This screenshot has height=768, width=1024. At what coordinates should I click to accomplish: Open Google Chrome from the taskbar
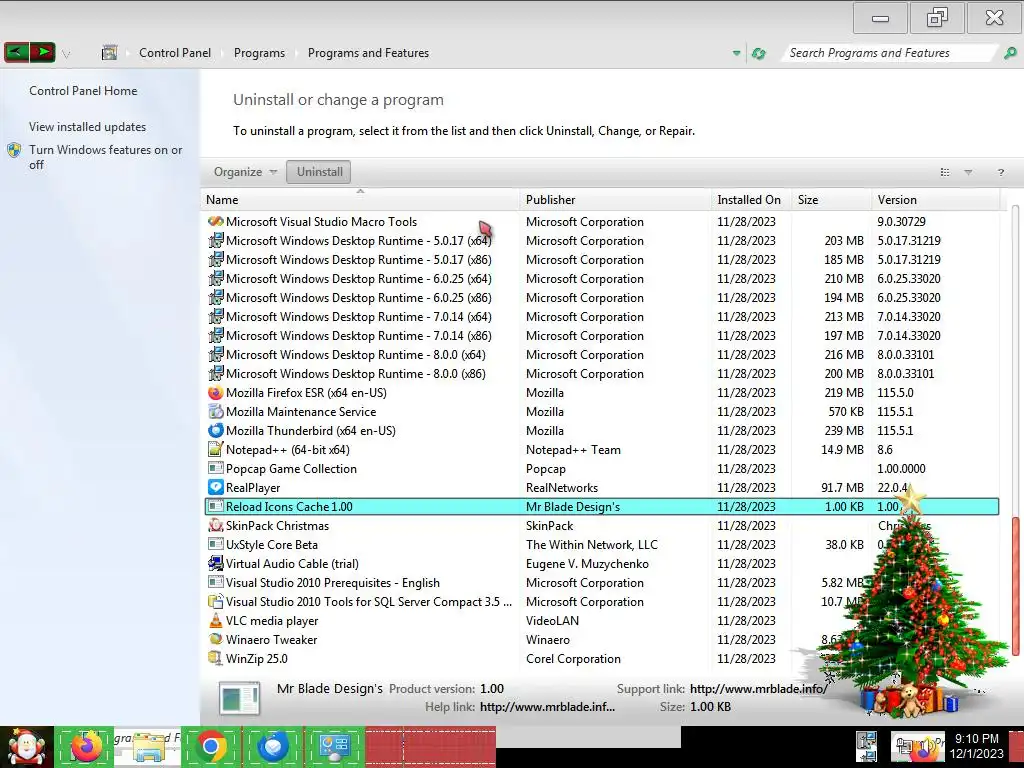tap(210, 746)
